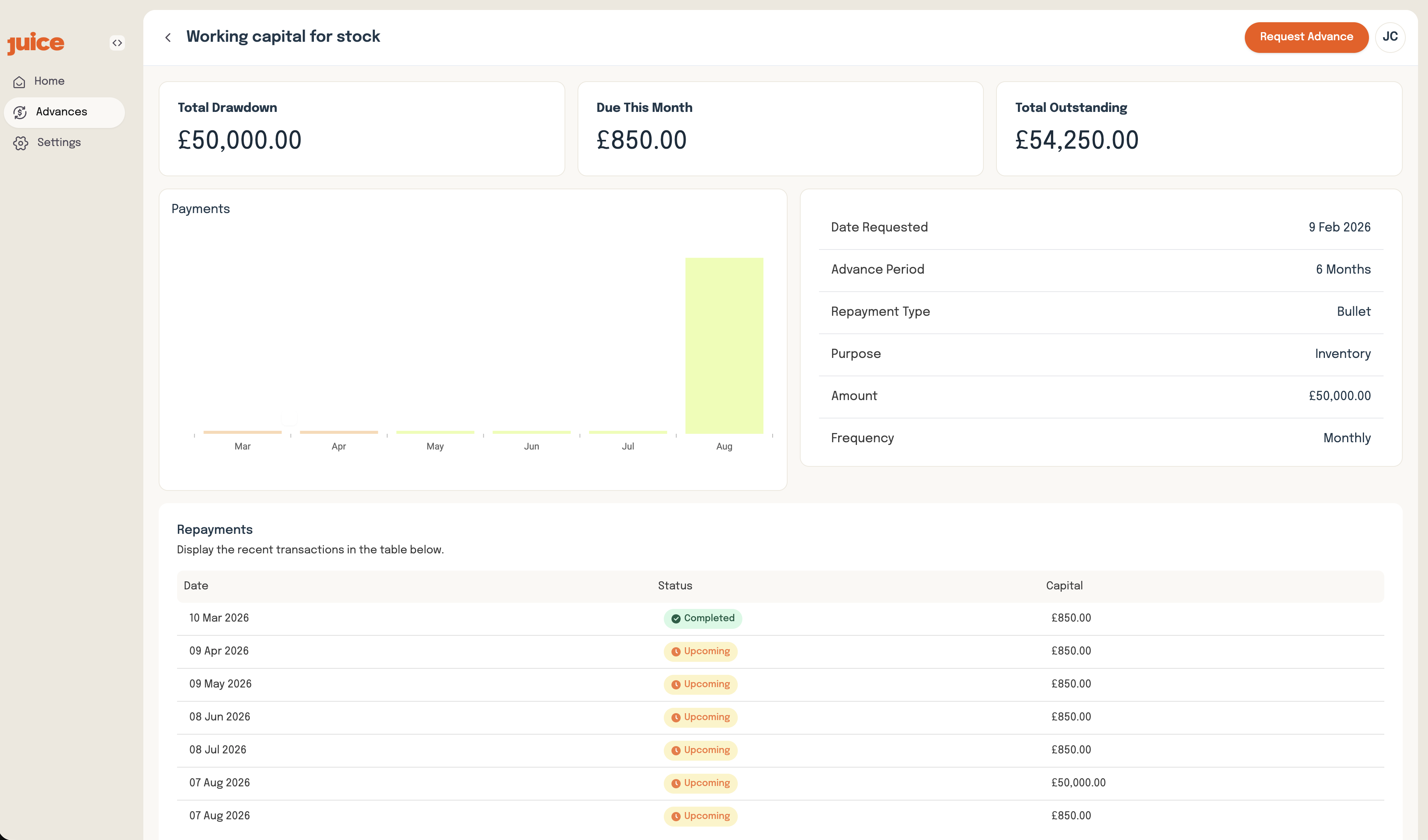
Task: Open Settings via the gear icon
Action: (x=20, y=142)
